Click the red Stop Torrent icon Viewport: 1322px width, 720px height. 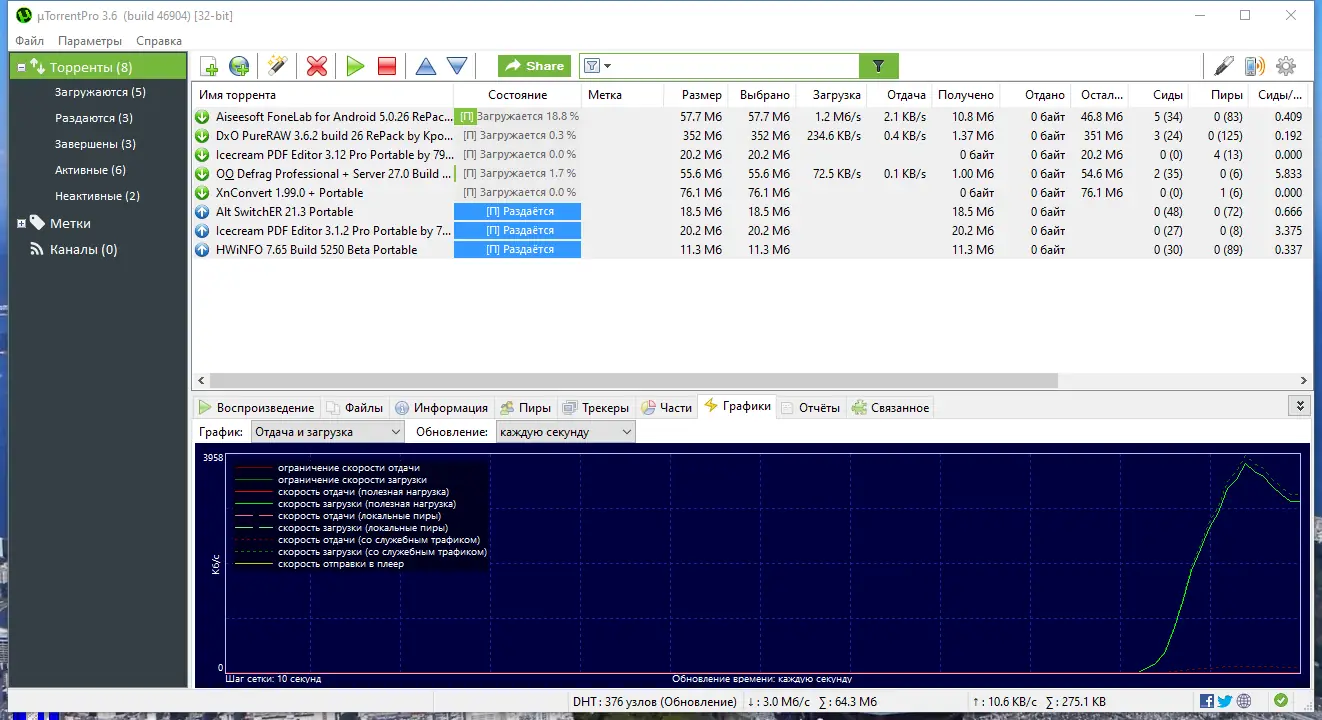tap(387, 66)
